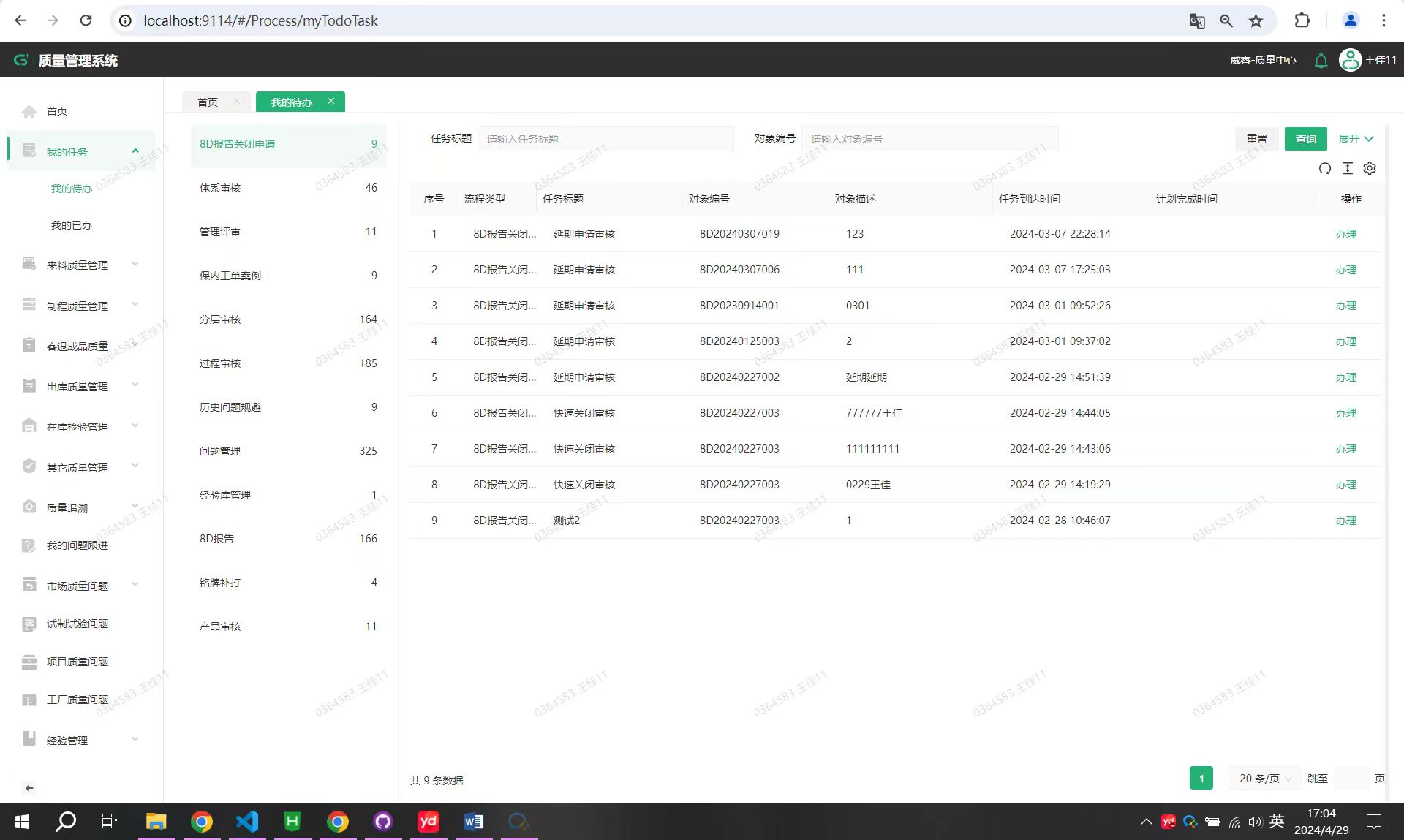Click 办理 for row 延期延期
The height and width of the screenshot is (840, 1404).
click(x=1345, y=377)
